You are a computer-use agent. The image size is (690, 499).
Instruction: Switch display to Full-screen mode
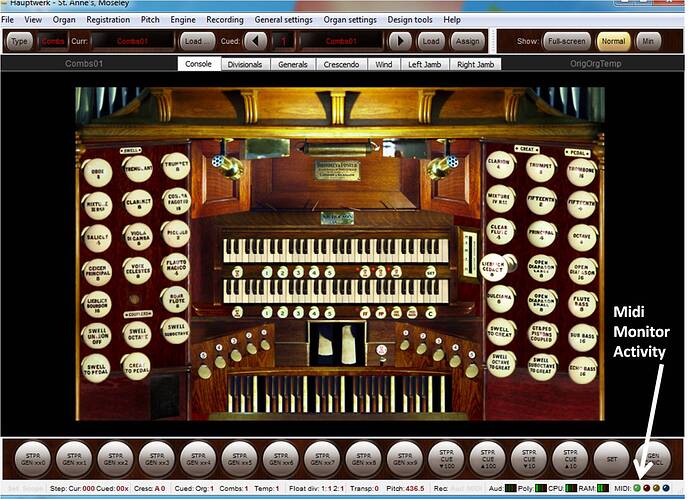567,41
